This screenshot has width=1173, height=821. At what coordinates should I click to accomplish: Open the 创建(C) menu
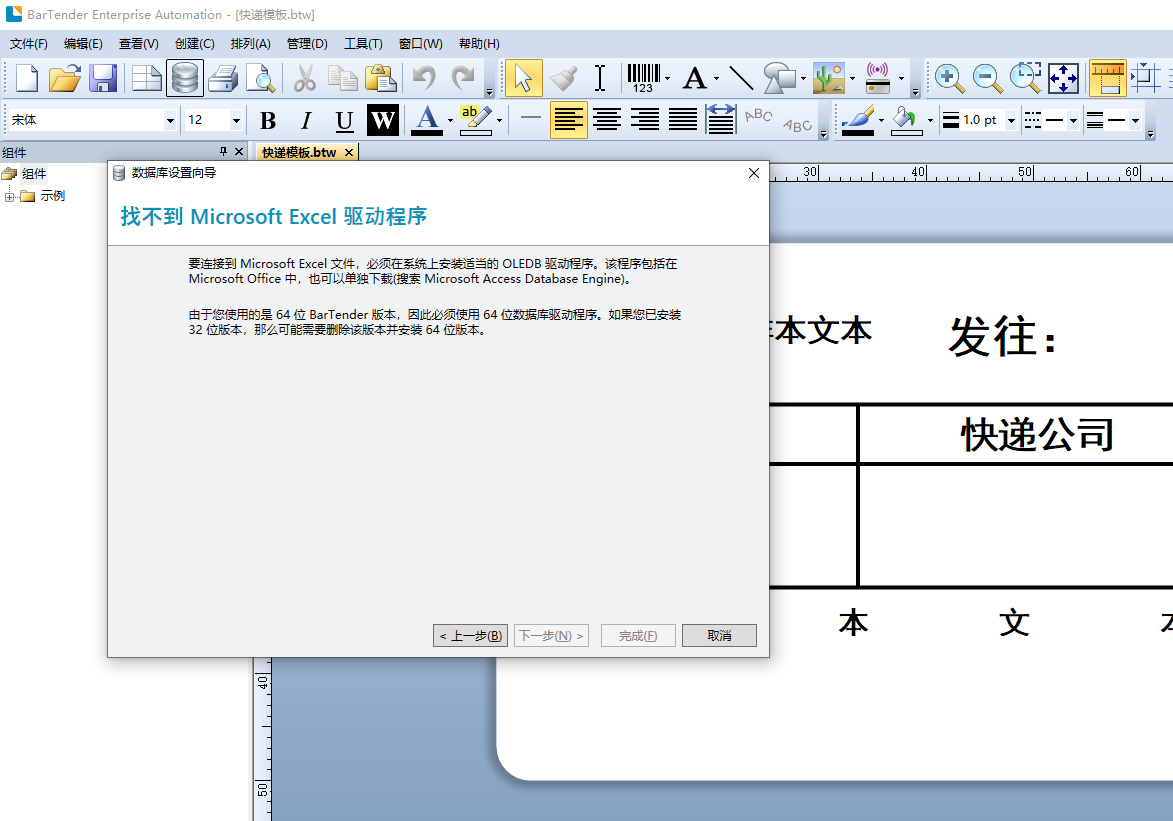click(x=195, y=43)
